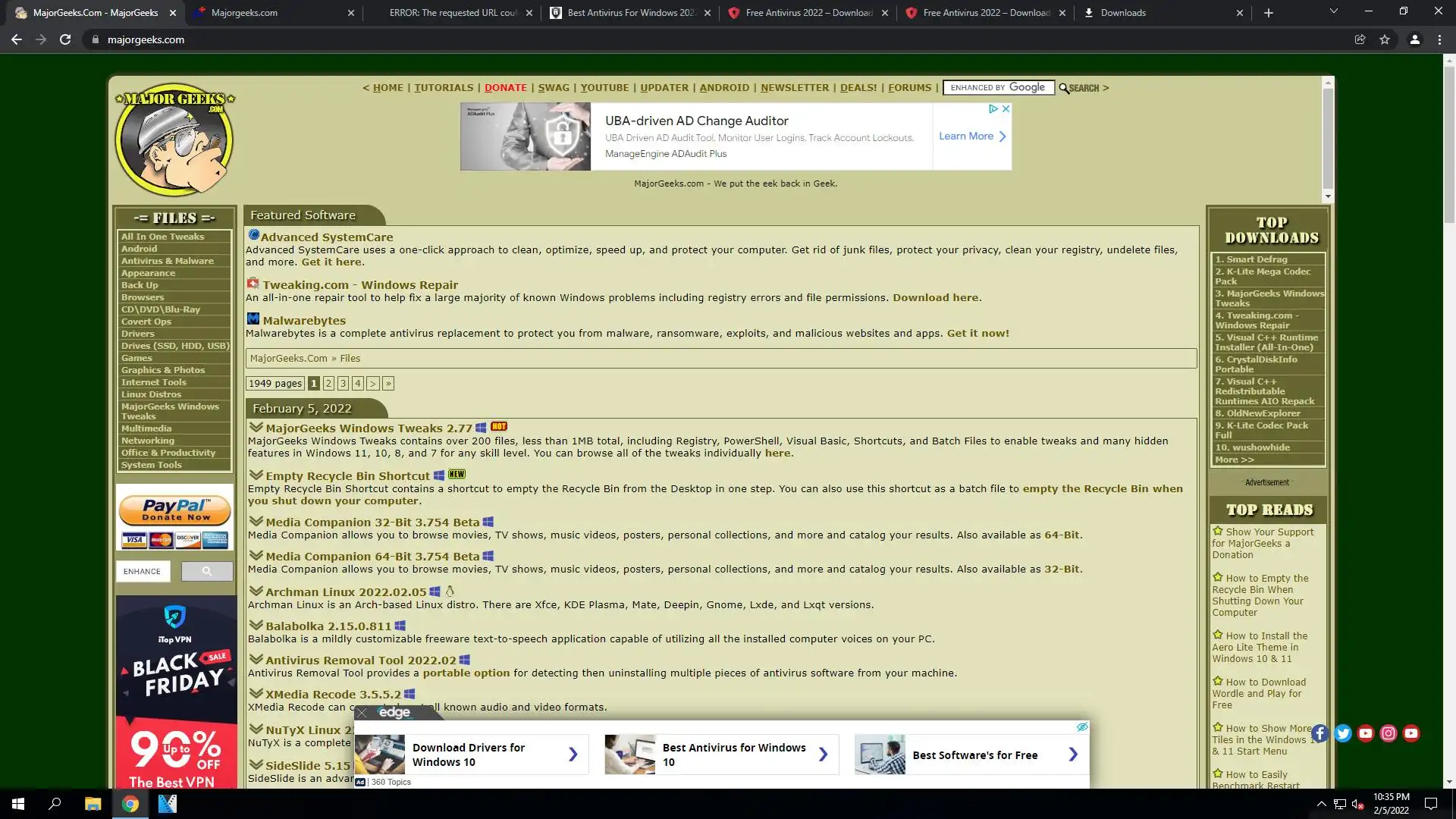Open the Chrome tab search dropdown
This screenshot has width=1456, height=819.
click(x=1333, y=12)
